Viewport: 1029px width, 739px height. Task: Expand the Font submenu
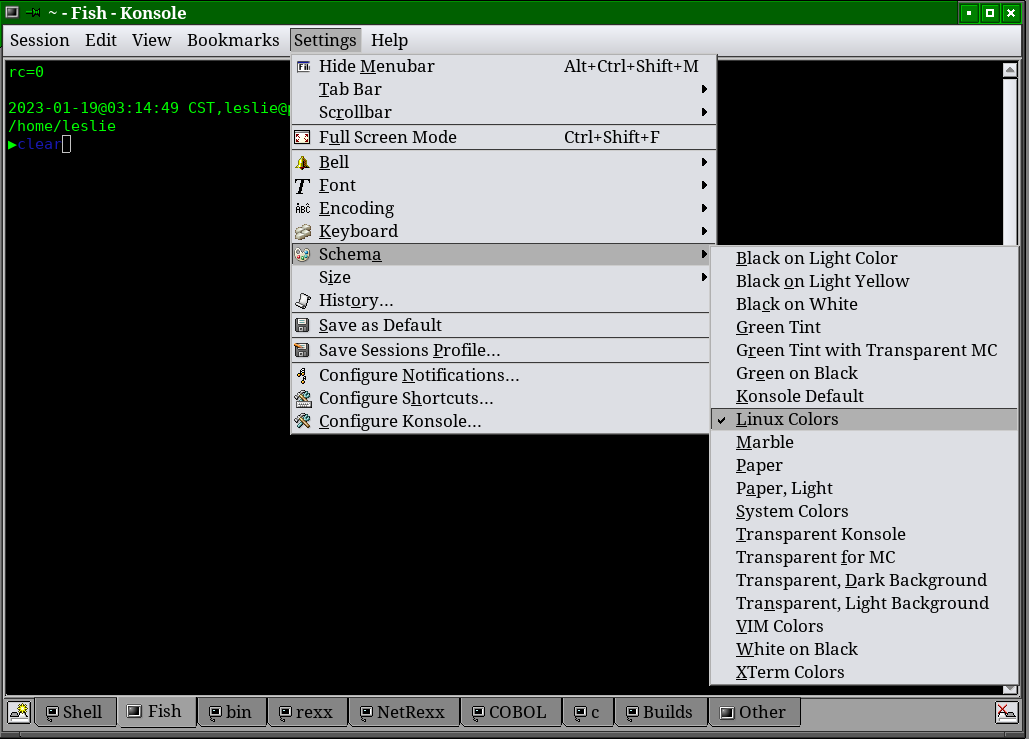click(x=503, y=185)
